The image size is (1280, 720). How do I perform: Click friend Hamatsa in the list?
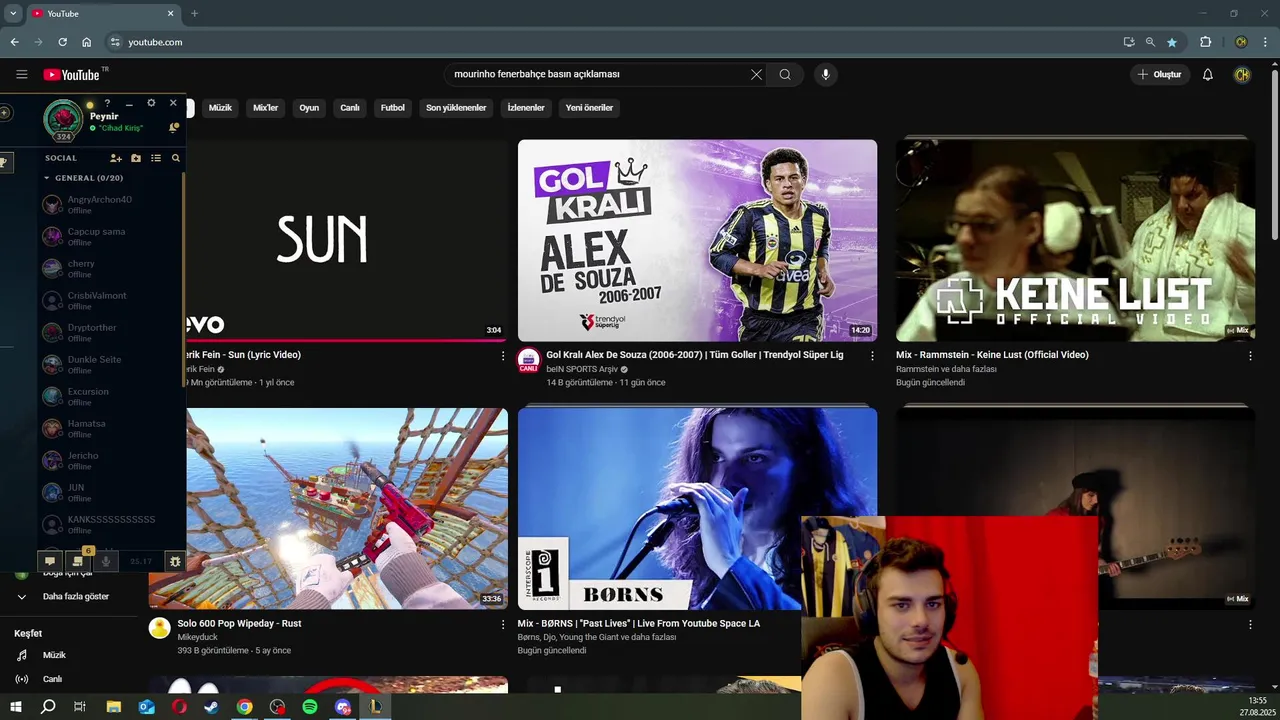(110, 428)
